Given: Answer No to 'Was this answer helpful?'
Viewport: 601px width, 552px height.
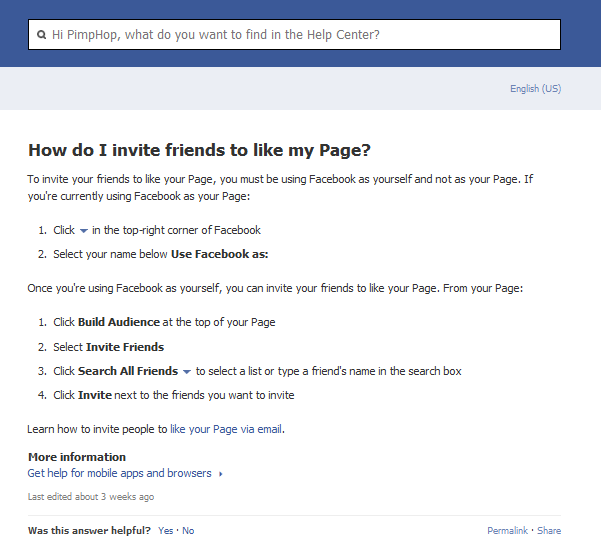Looking at the screenshot, I should 188,531.
